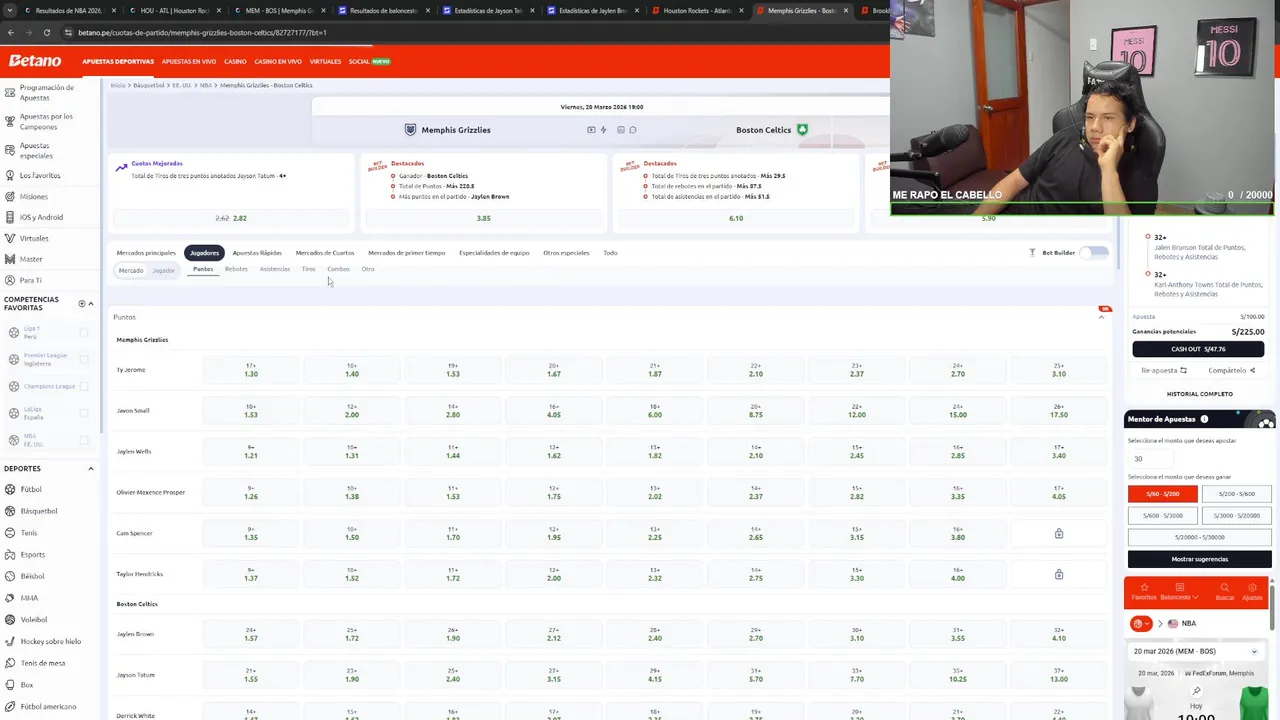1280x720 pixels.
Task: Switch view to Mercado
Action: [x=131, y=270]
